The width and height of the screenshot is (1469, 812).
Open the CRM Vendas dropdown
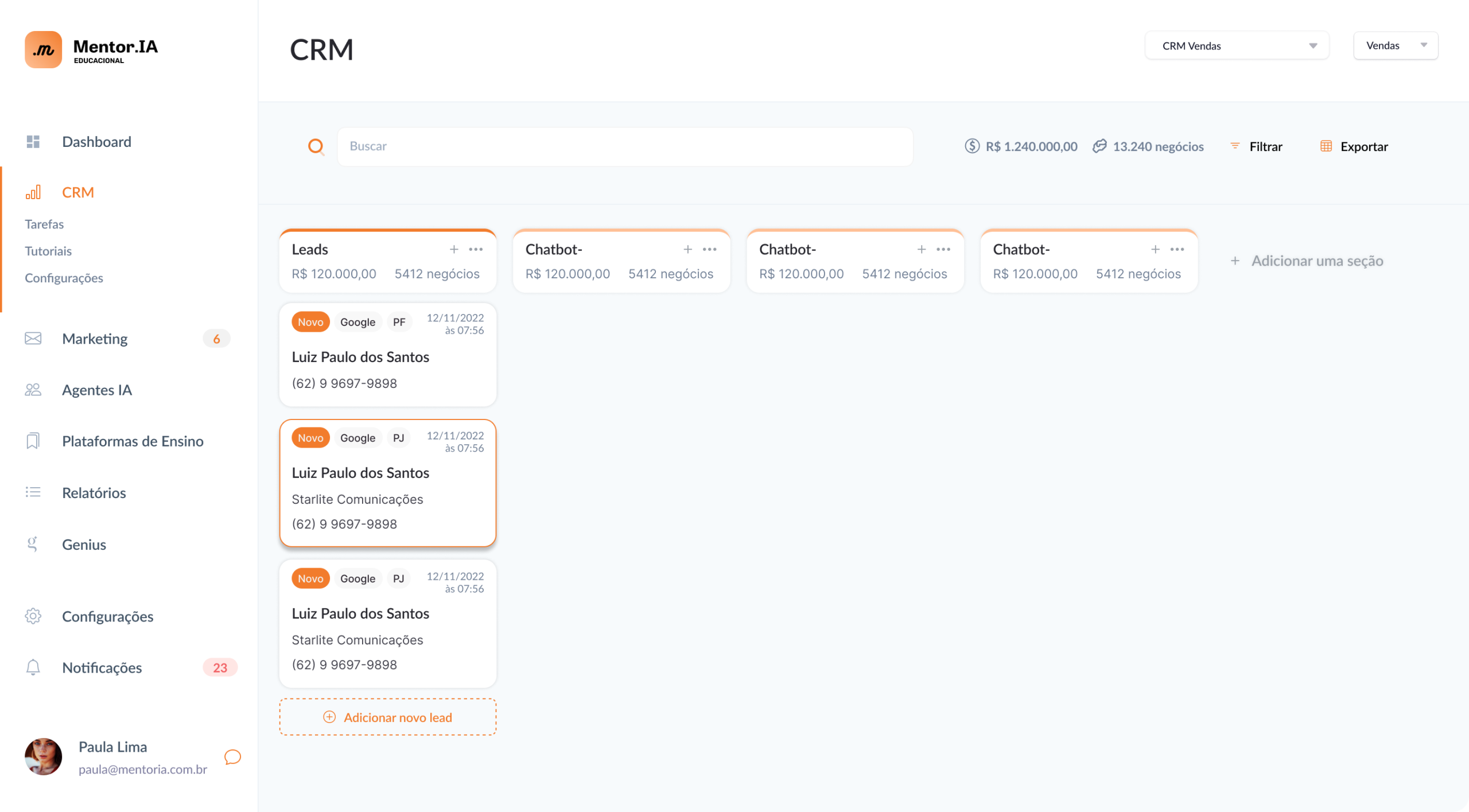point(1237,46)
